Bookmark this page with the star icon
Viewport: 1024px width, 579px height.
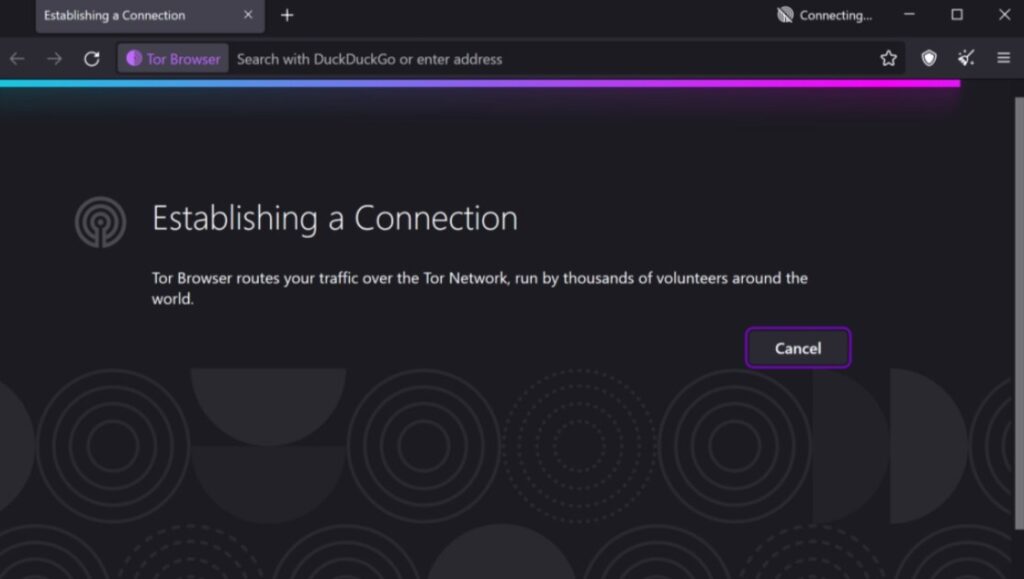888,59
